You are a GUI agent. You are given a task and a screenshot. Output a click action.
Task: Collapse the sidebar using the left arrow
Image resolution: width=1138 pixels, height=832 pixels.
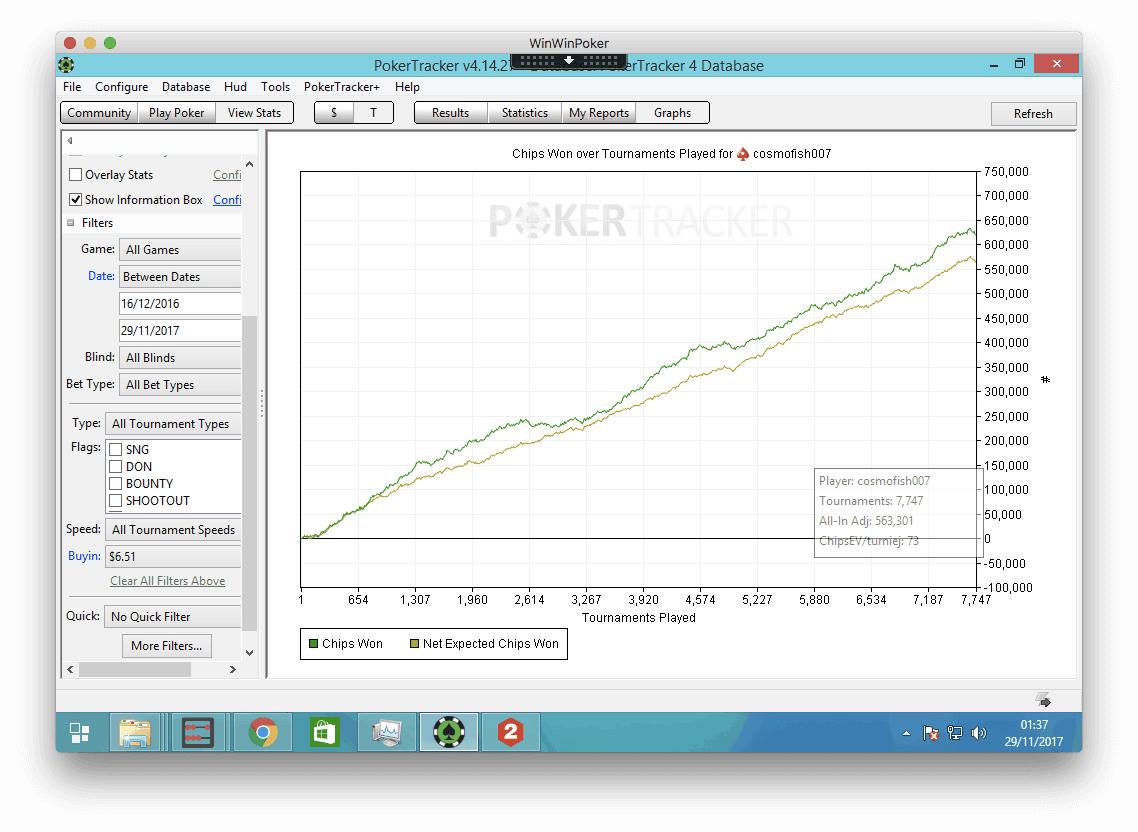click(70, 141)
